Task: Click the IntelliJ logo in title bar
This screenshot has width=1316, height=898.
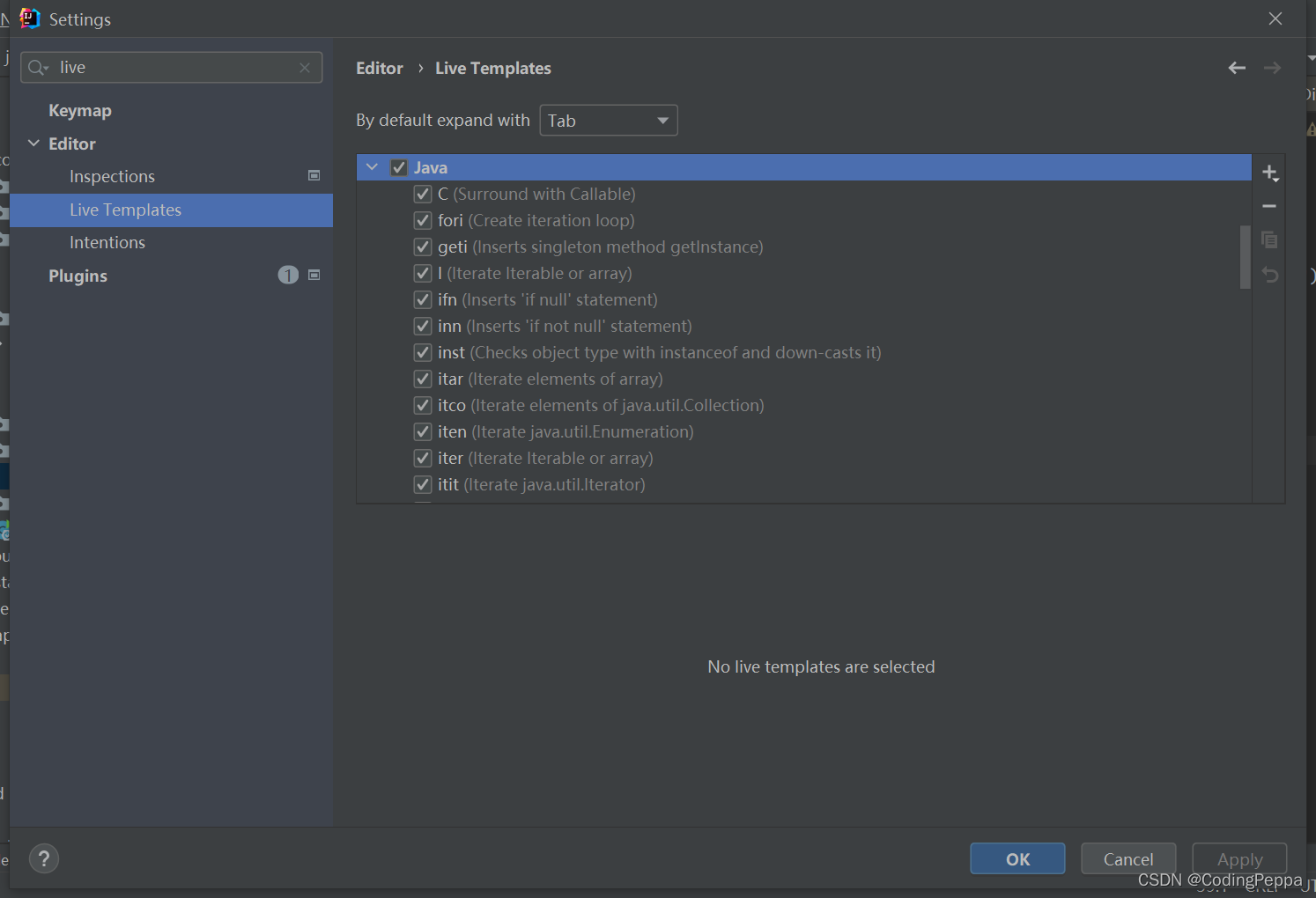Action: coord(30,18)
